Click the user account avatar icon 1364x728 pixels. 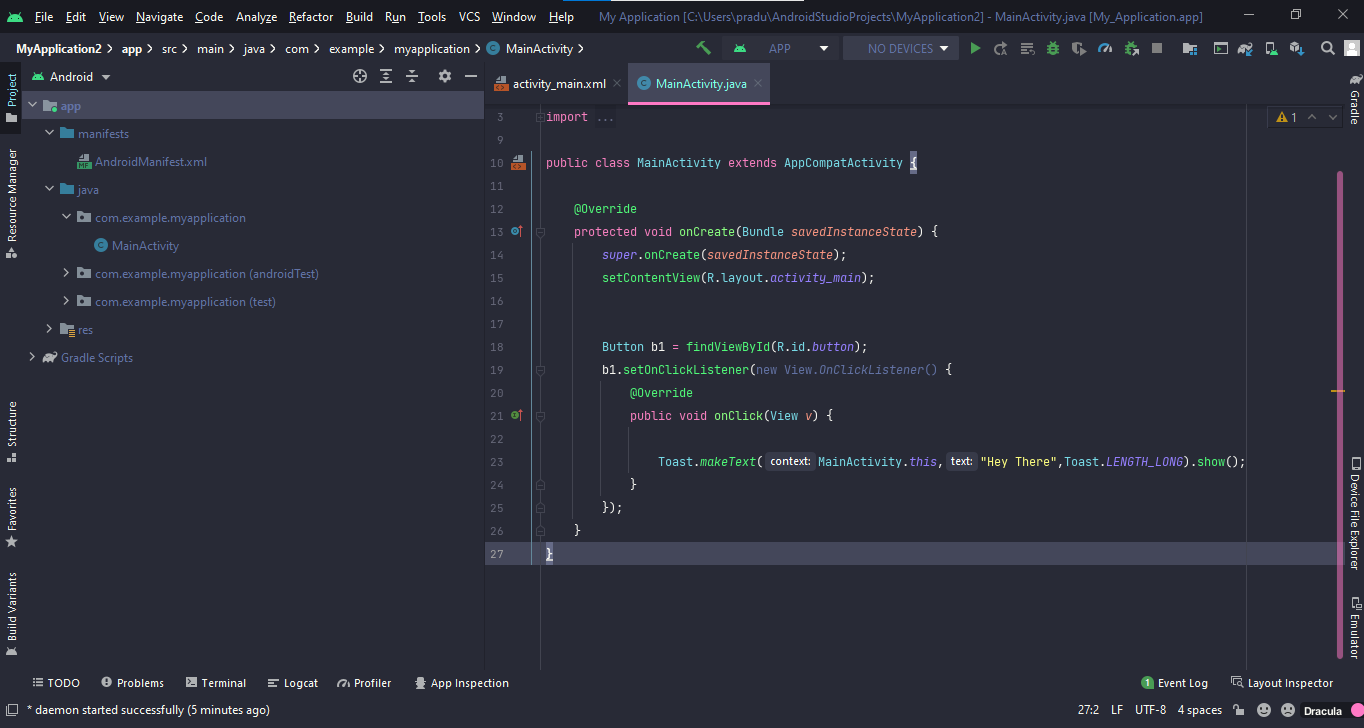click(x=1351, y=48)
